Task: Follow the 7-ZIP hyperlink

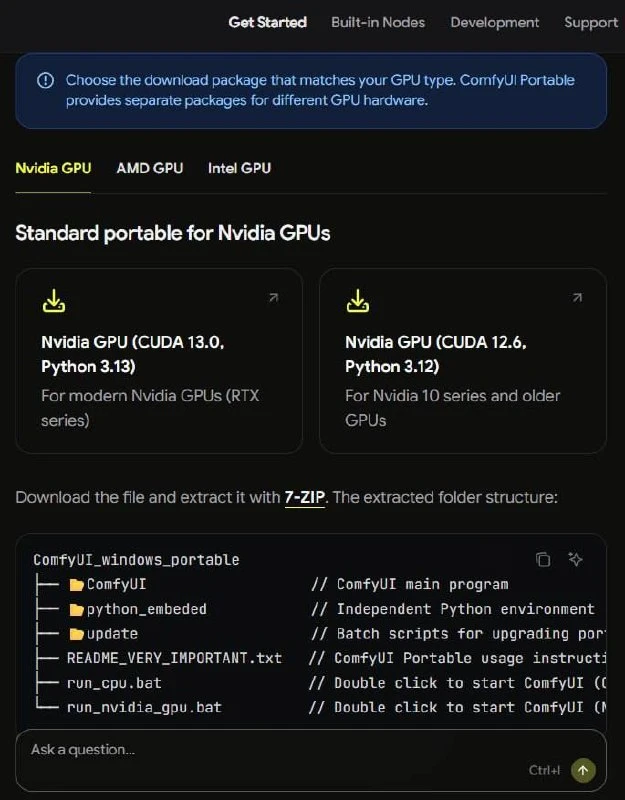Action: (x=305, y=497)
